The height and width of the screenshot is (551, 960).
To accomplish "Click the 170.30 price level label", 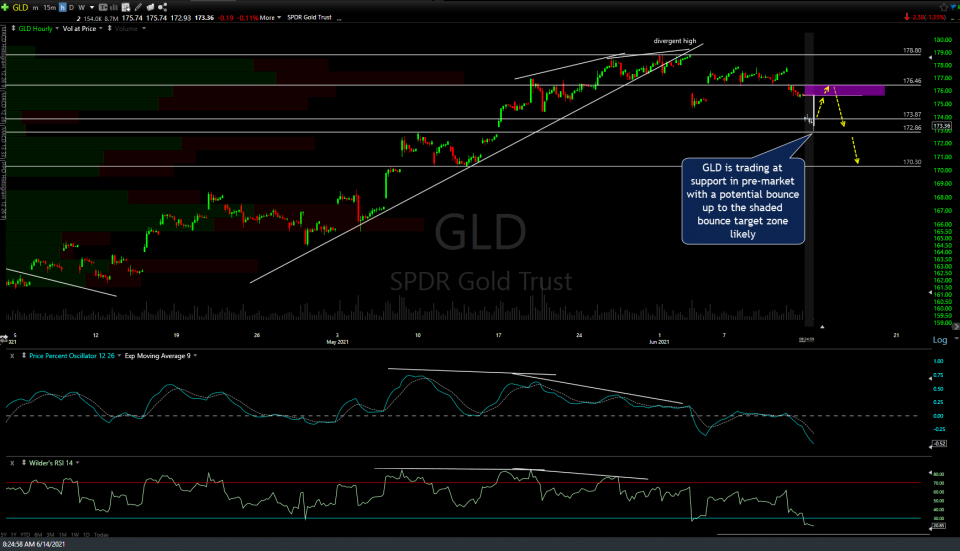I will coord(912,162).
